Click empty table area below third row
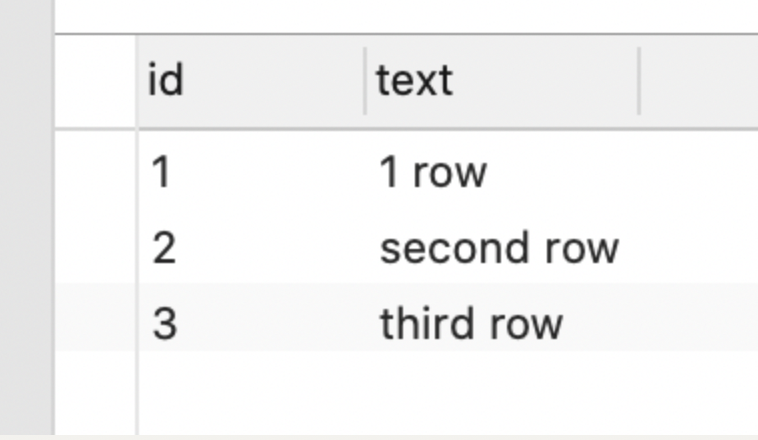 pyautogui.click(x=448, y=393)
